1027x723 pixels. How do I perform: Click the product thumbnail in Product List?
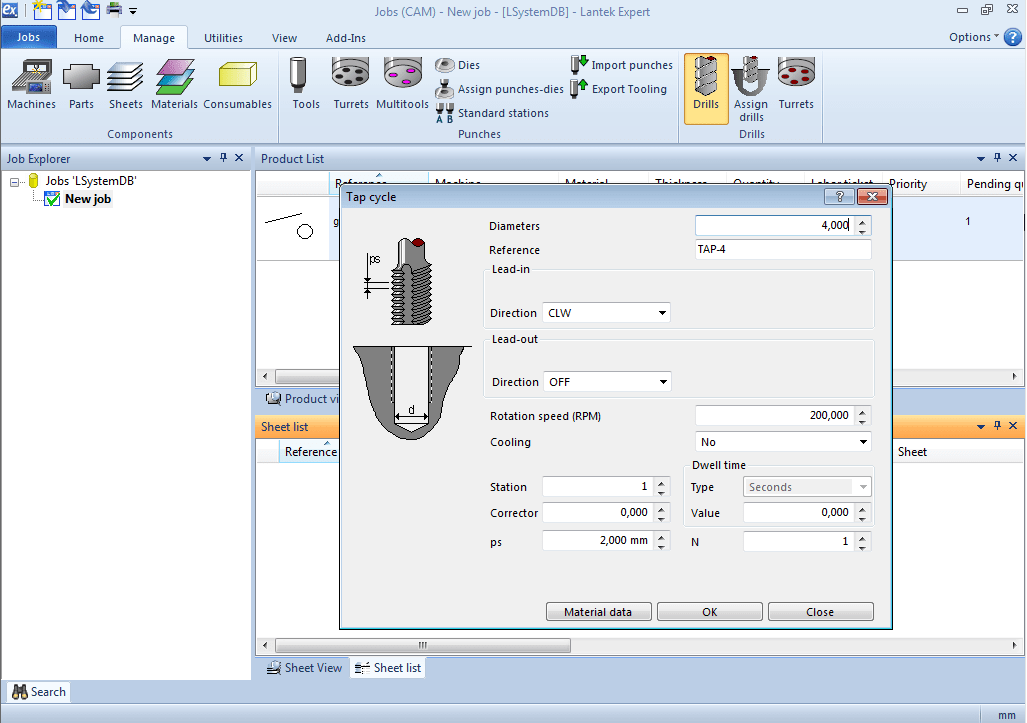(289, 227)
